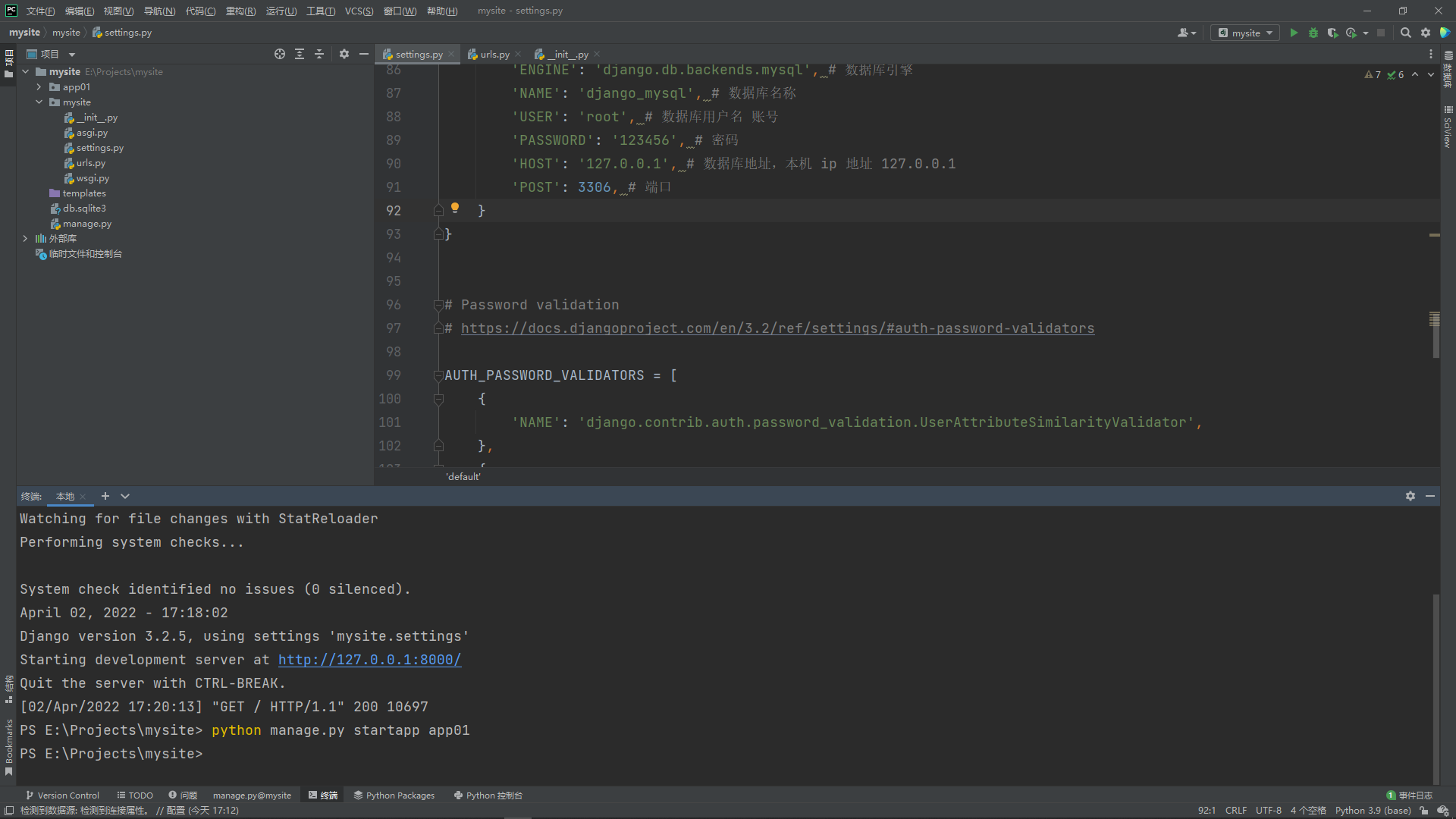Open the Django docs auth-password-validators link
Viewport: 1456px width, 819px height.
click(777, 328)
